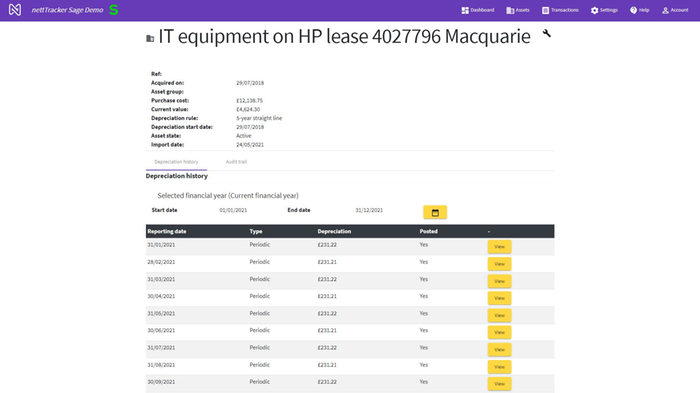View the 30/04/2021 depreciation entry
Viewport: 700px width, 393px height.
point(499,298)
